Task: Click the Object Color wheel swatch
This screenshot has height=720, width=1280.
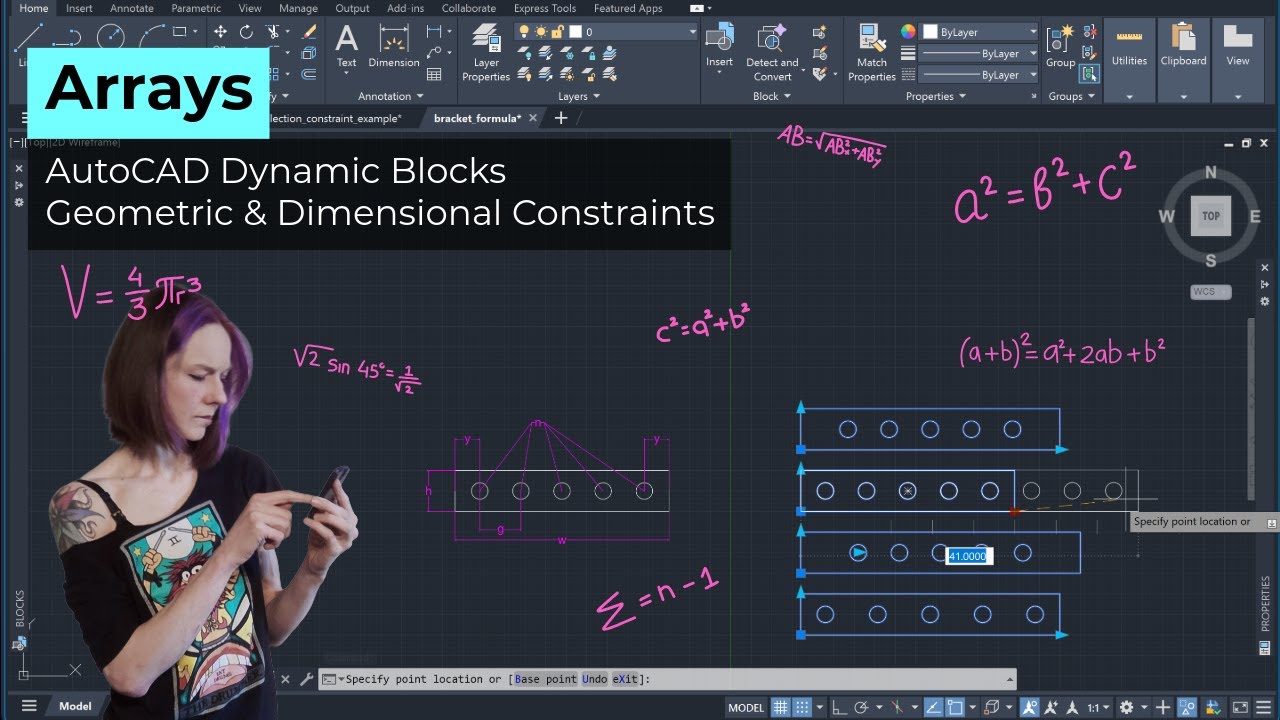Action: (908, 32)
